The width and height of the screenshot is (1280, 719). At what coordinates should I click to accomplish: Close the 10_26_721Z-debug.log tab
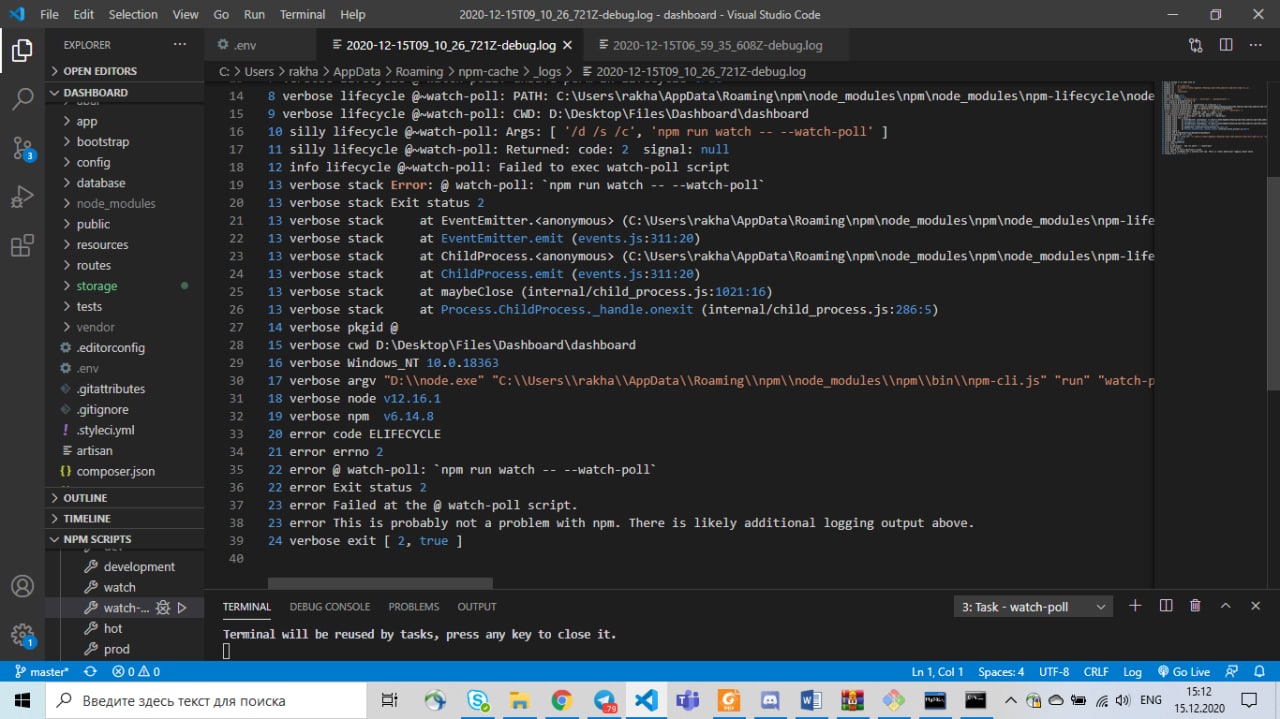coord(568,45)
